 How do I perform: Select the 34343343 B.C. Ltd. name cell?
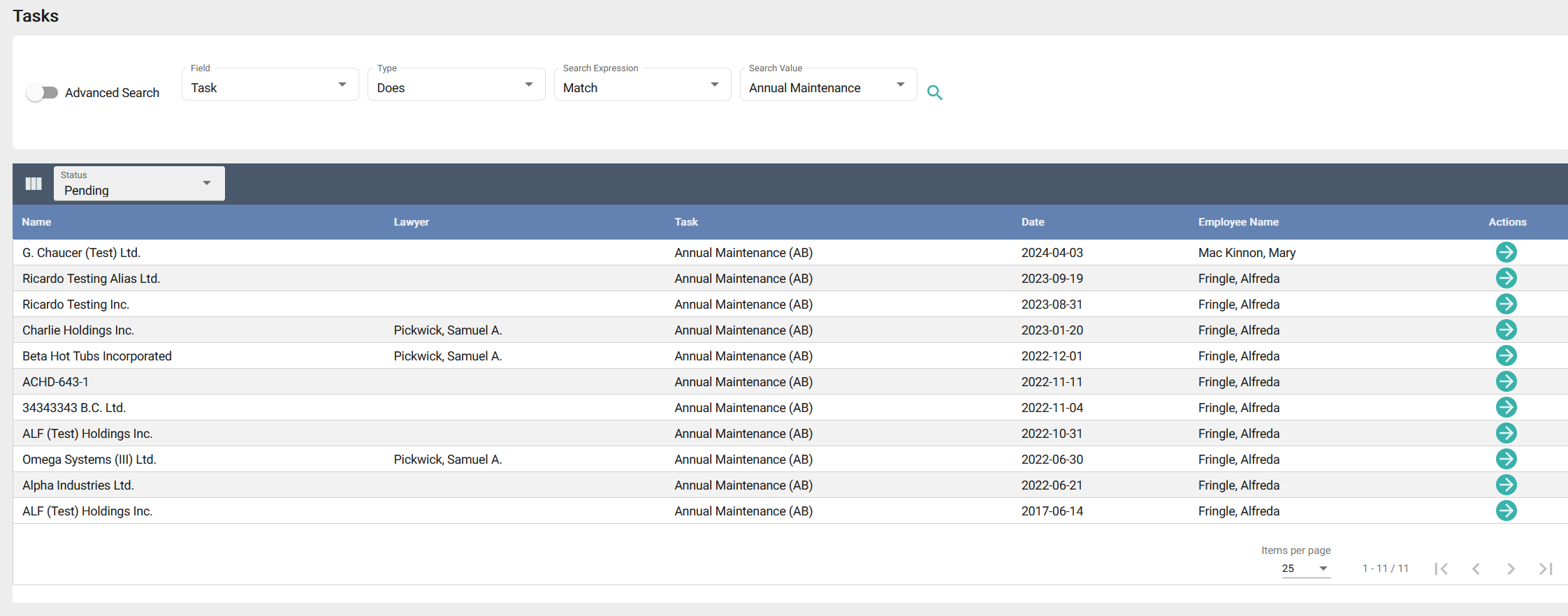click(74, 408)
